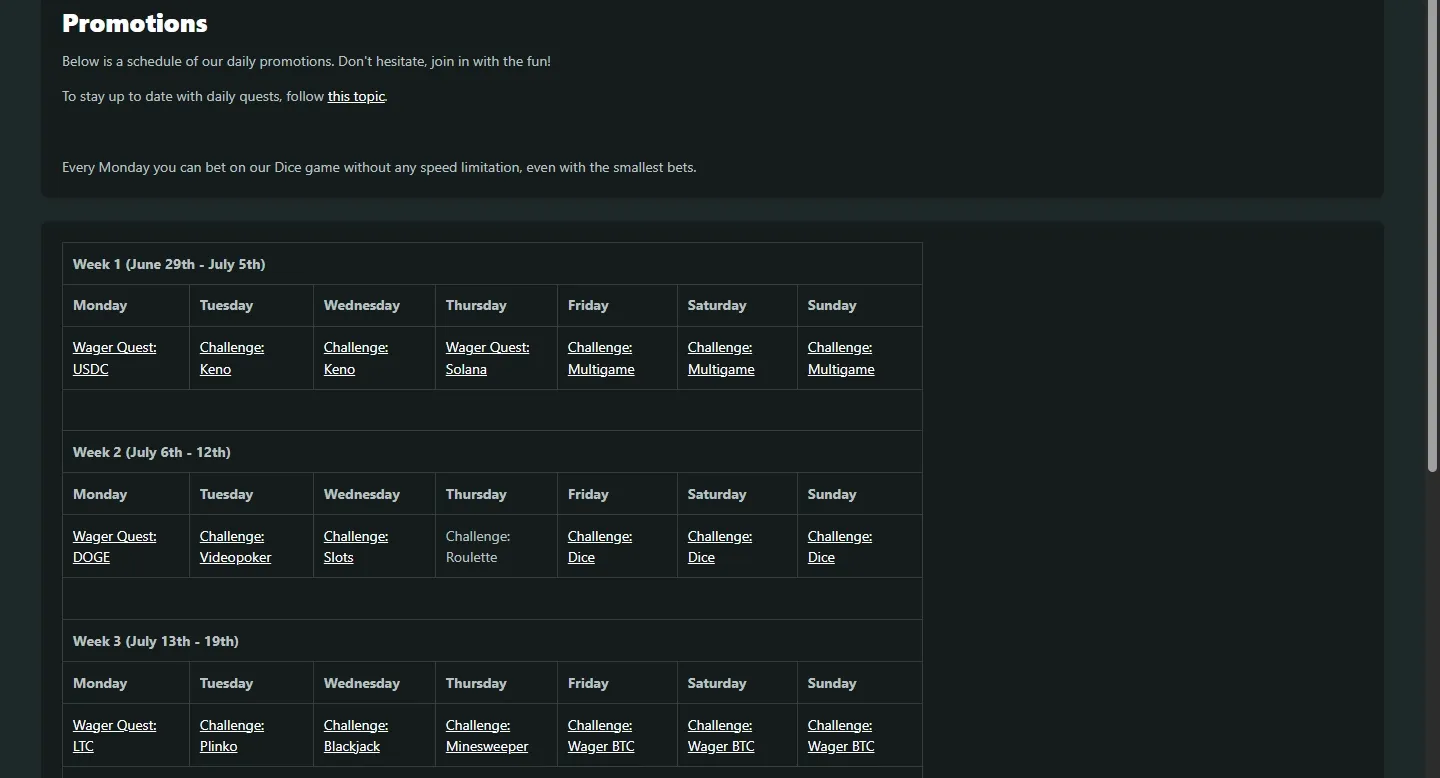Click the Sunday header in Week 3
This screenshot has height=778, width=1440.
tap(832, 683)
